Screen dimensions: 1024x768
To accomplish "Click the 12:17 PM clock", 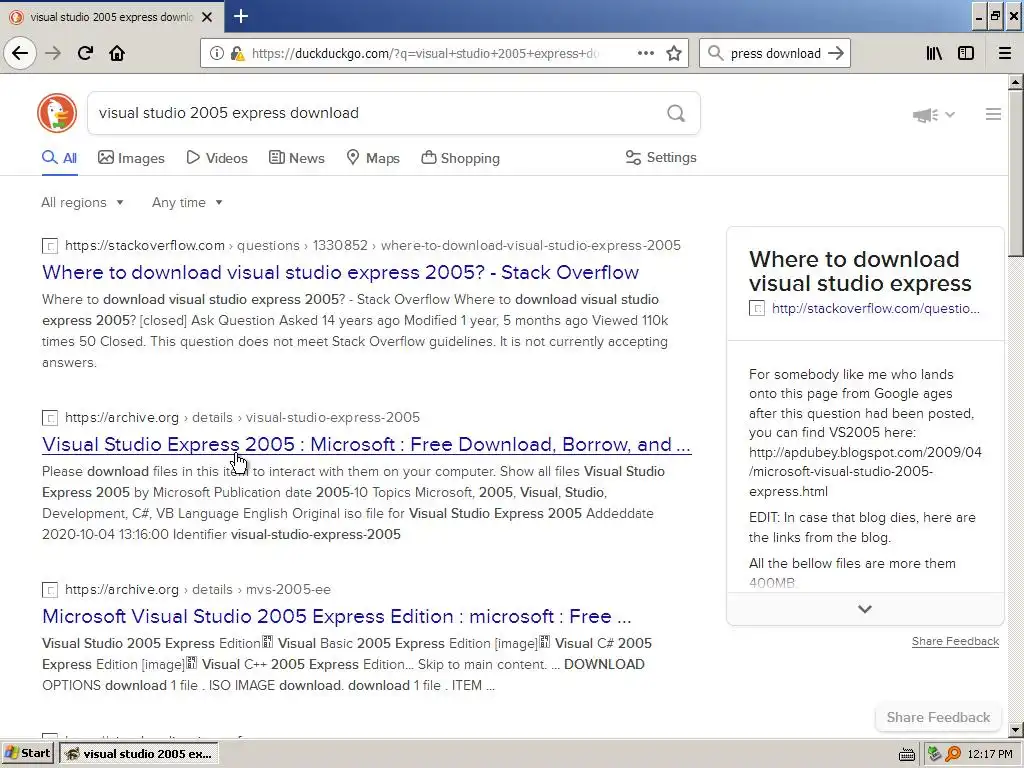I will (990, 754).
